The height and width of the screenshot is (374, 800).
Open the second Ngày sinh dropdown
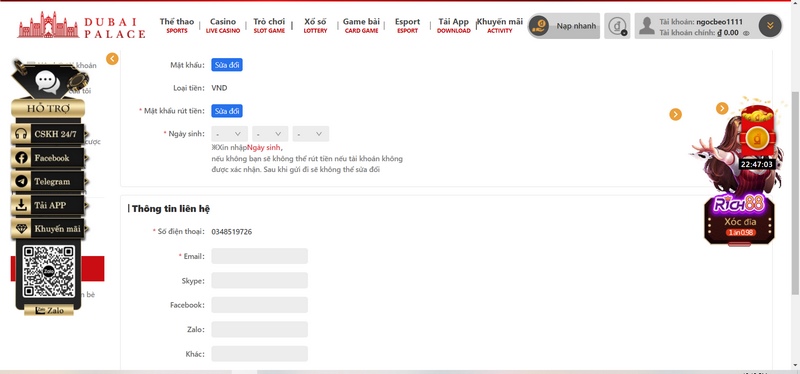tap(270, 134)
